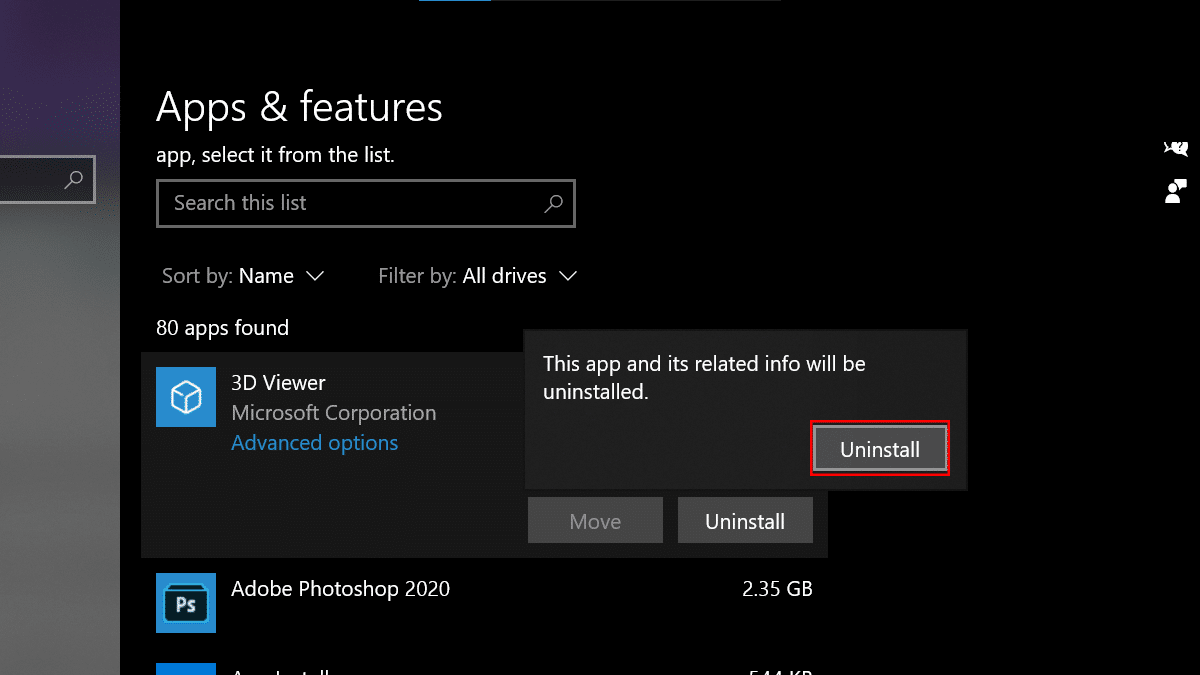The width and height of the screenshot is (1200, 675).
Task: Open Advanced options for 3D Viewer
Action: (315, 443)
